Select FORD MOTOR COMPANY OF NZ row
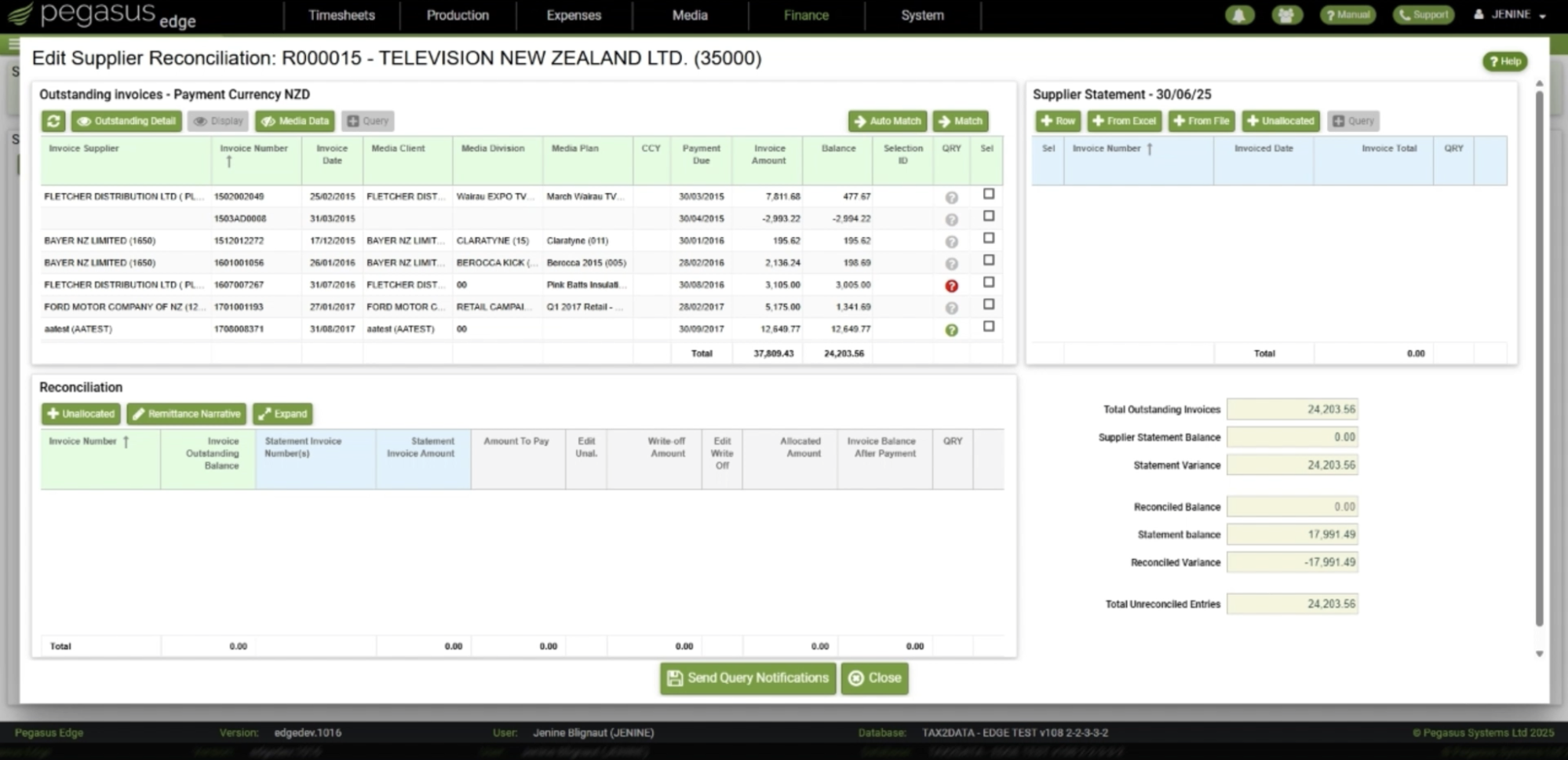1568x760 pixels. coord(522,307)
